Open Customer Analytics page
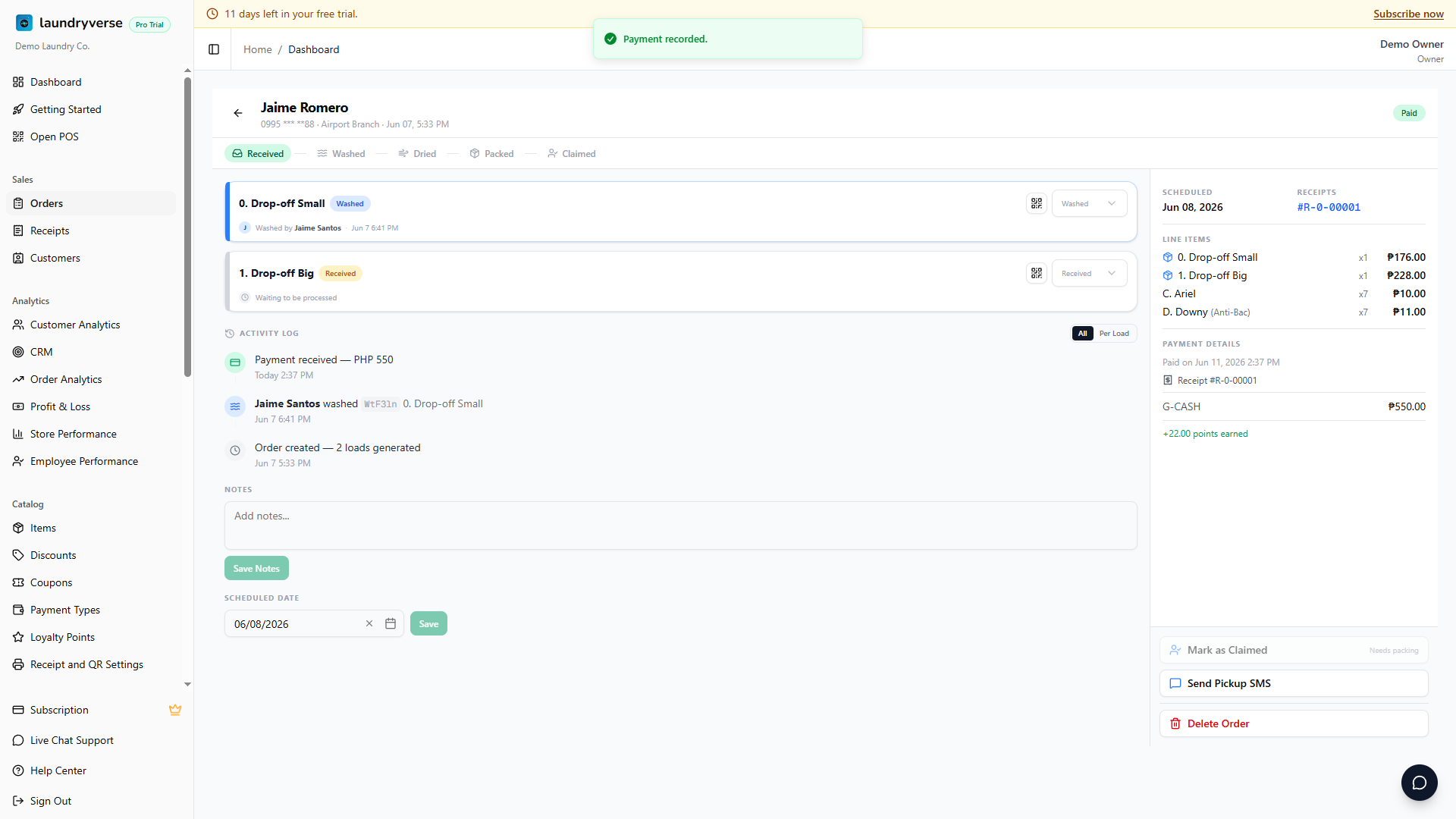1456x819 pixels. [91, 325]
